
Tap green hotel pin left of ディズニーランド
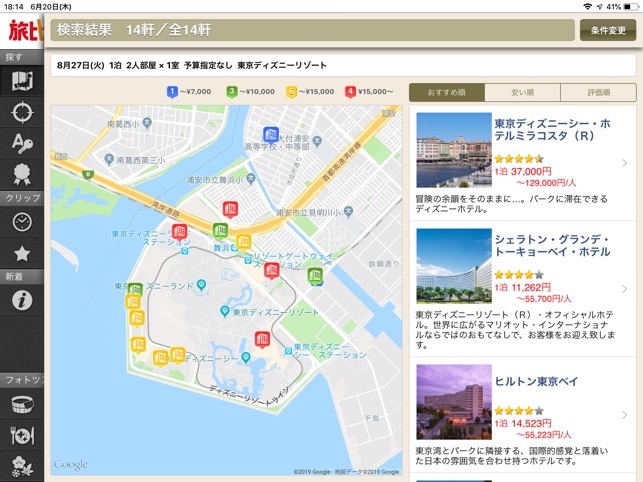[x=135, y=289]
